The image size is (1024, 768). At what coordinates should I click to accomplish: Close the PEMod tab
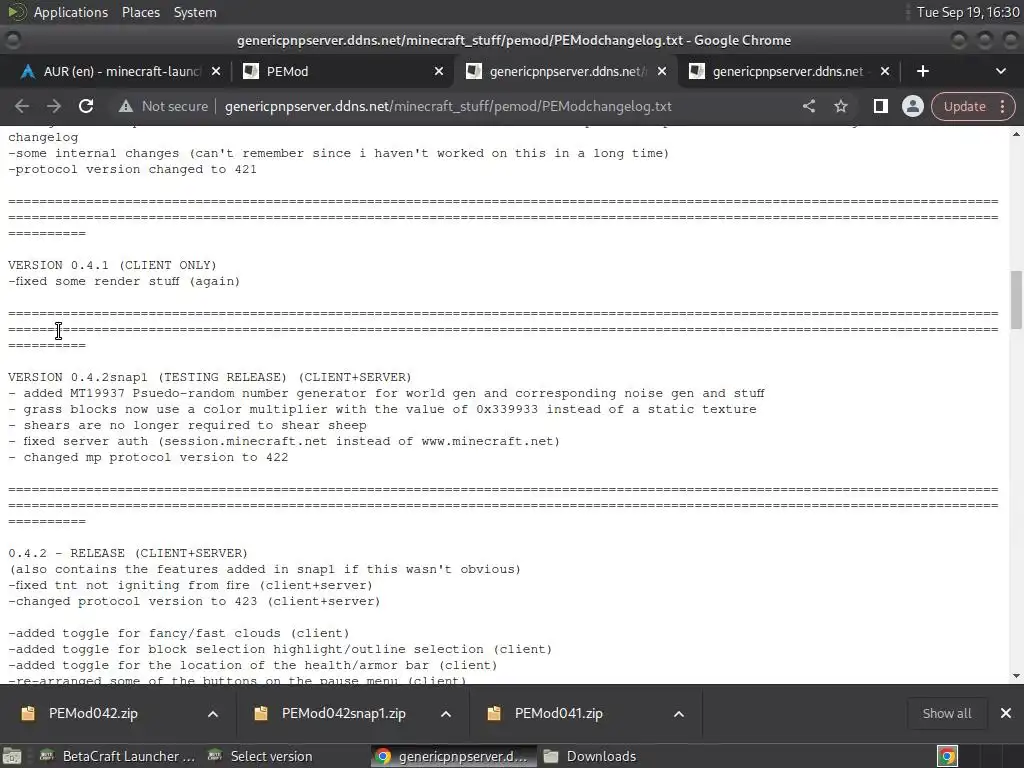[439, 71]
